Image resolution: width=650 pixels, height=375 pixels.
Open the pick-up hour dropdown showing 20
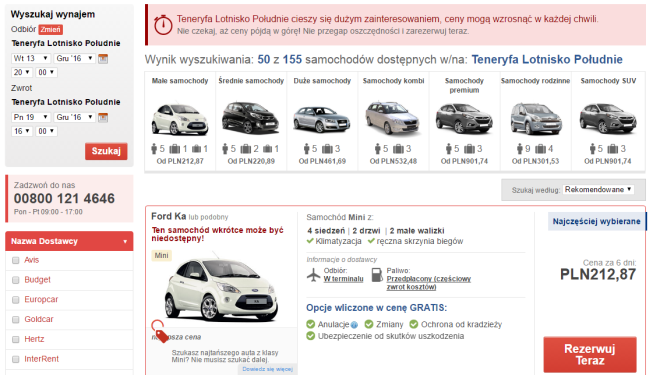coord(22,72)
